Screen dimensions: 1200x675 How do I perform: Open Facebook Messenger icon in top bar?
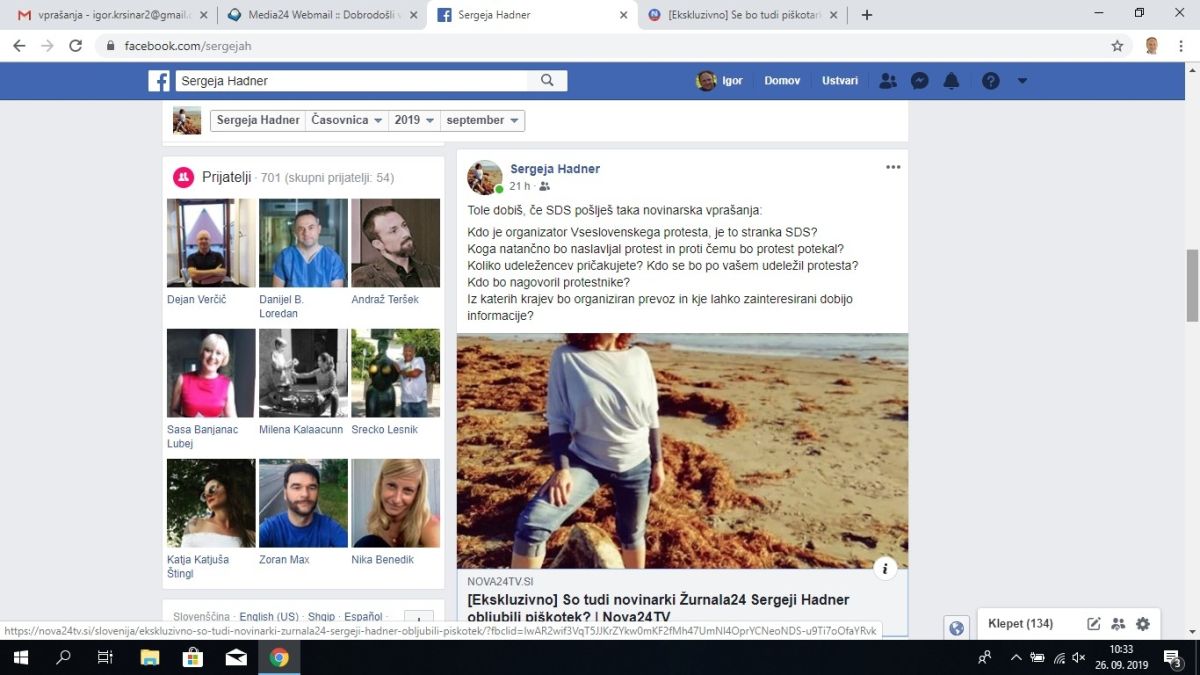coord(920,81)
